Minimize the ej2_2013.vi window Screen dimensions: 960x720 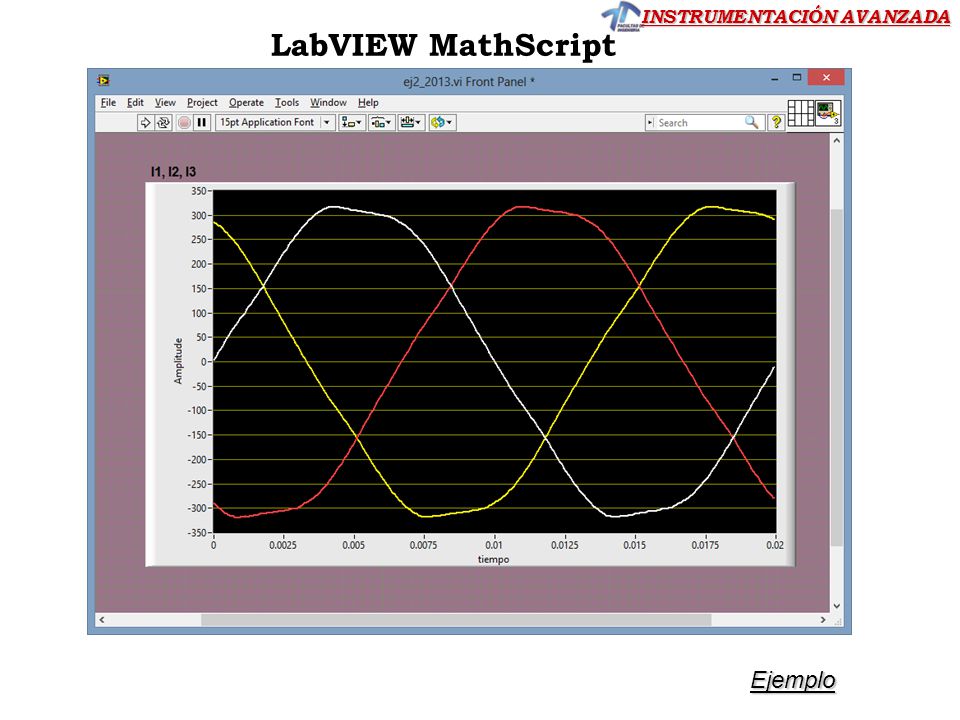click(774, 78)
